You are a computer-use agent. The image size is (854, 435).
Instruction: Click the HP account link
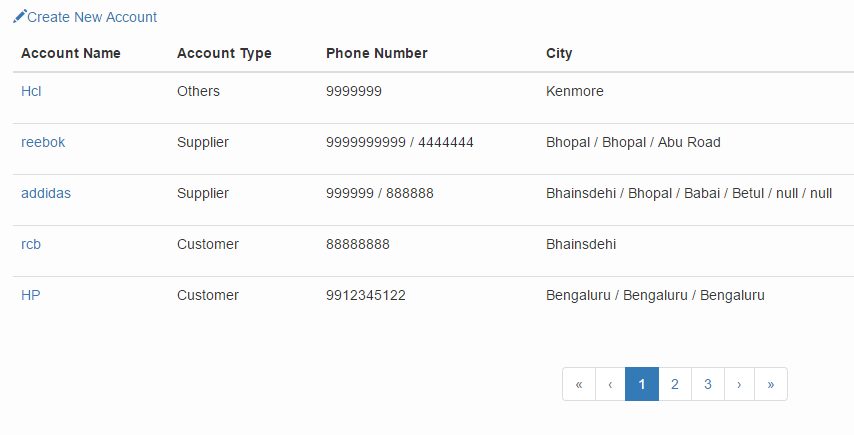tap(31, 295)
